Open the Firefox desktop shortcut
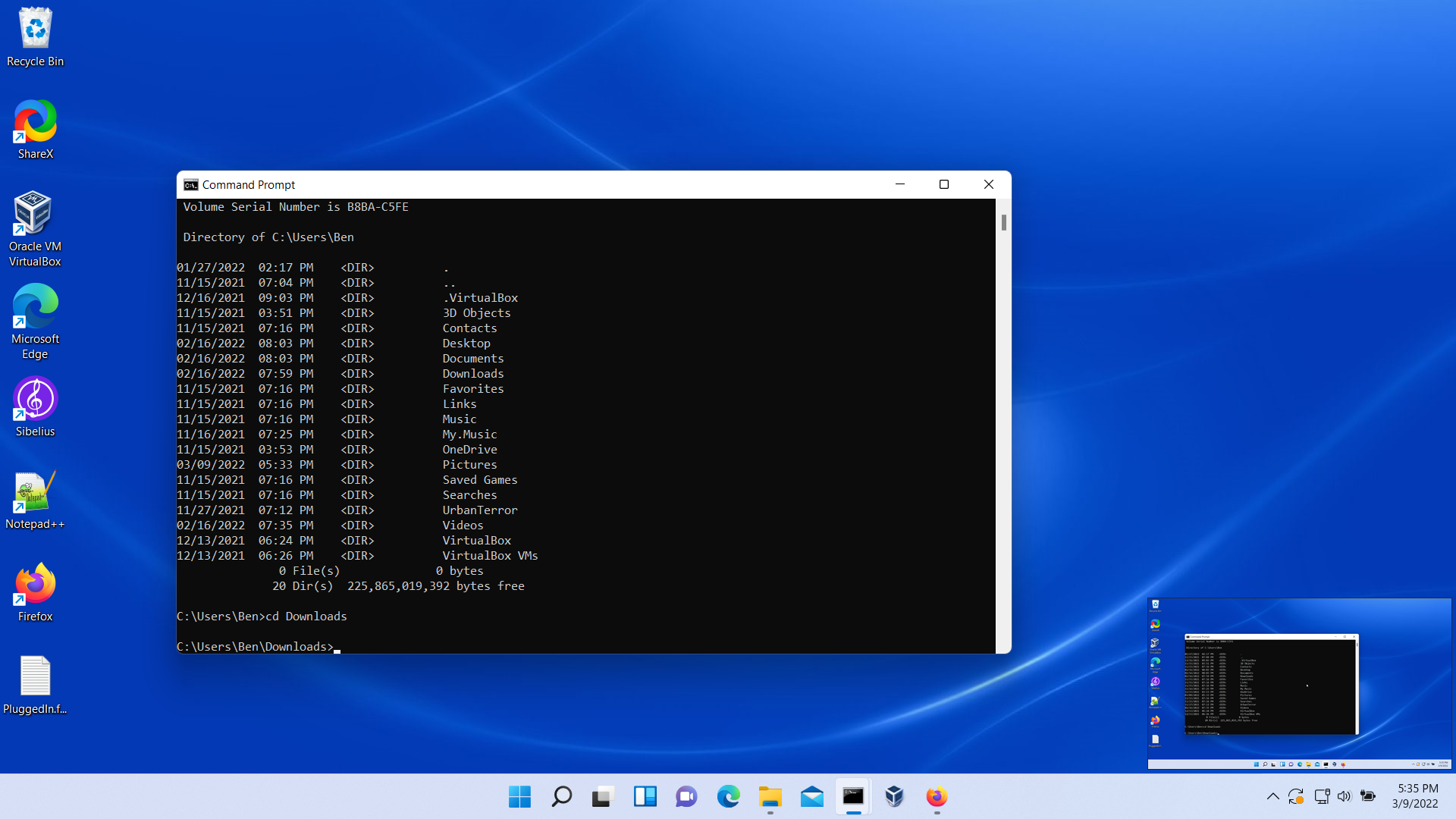The image size is (1456, 819). (35, 585)
